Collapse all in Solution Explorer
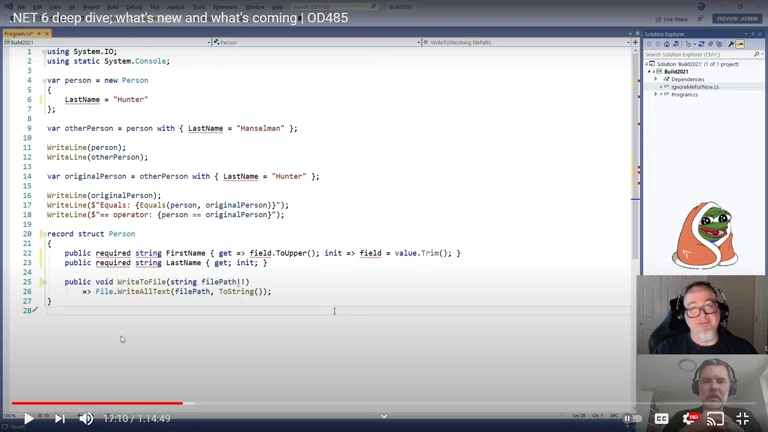768x432 pixels. pyautogui.click(x=710, y=44)
